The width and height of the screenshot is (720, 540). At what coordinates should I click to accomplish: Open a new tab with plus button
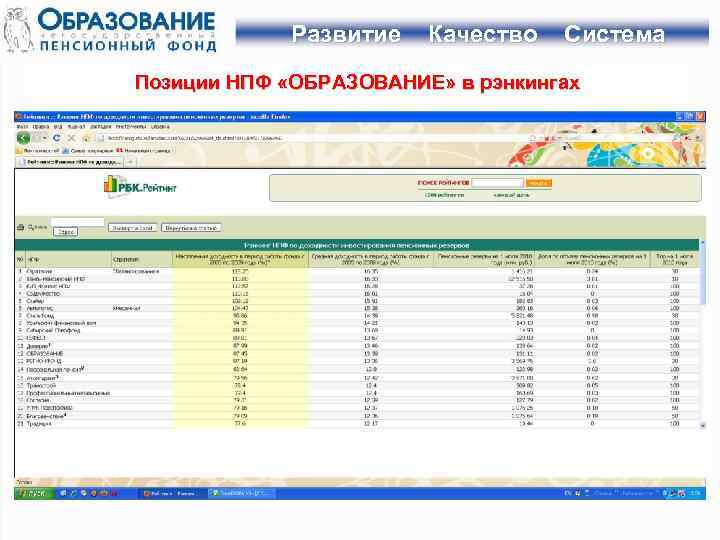point(130,162)
